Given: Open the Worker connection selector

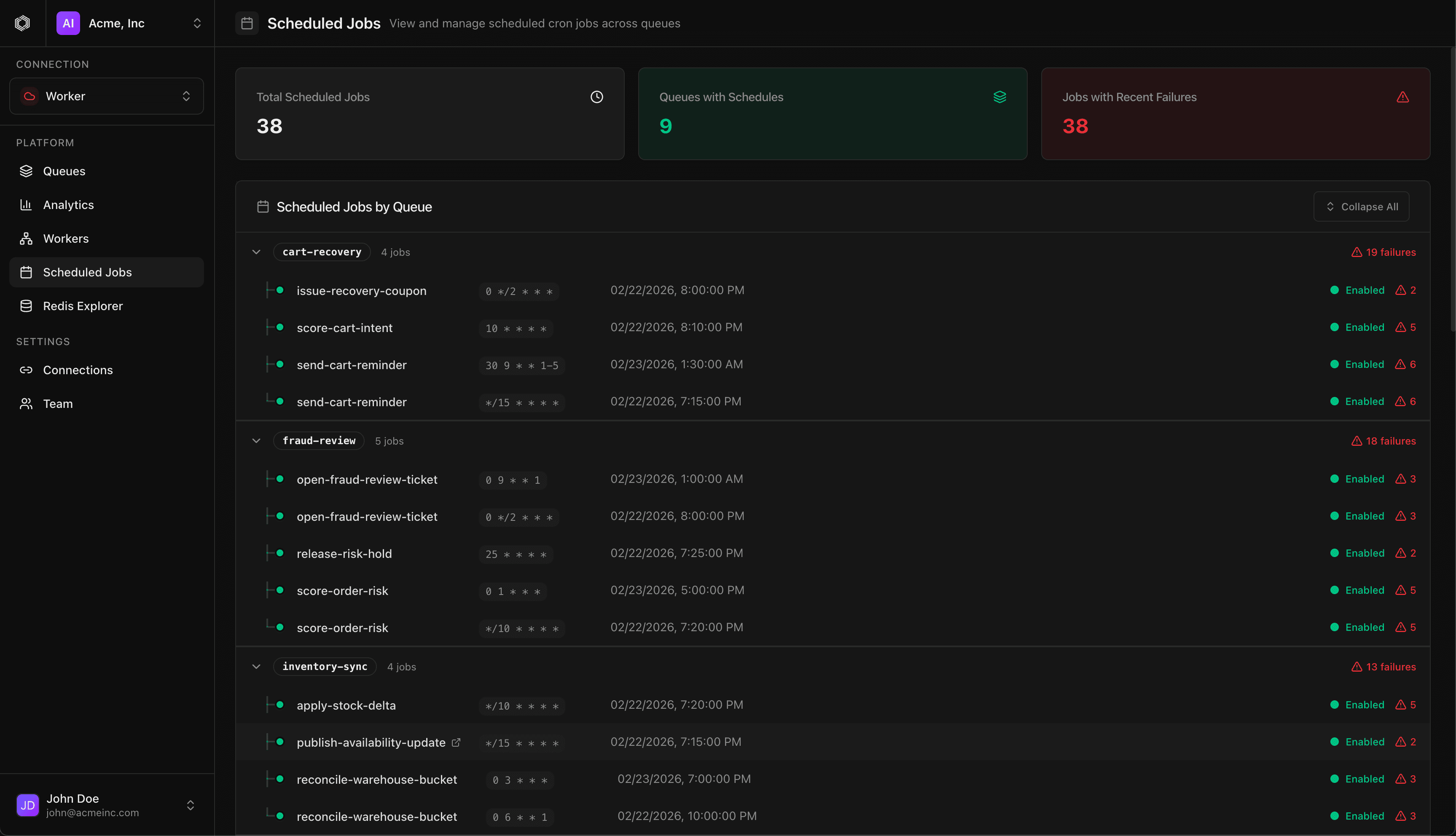Looking at the screenshot, I should (106, 96).
